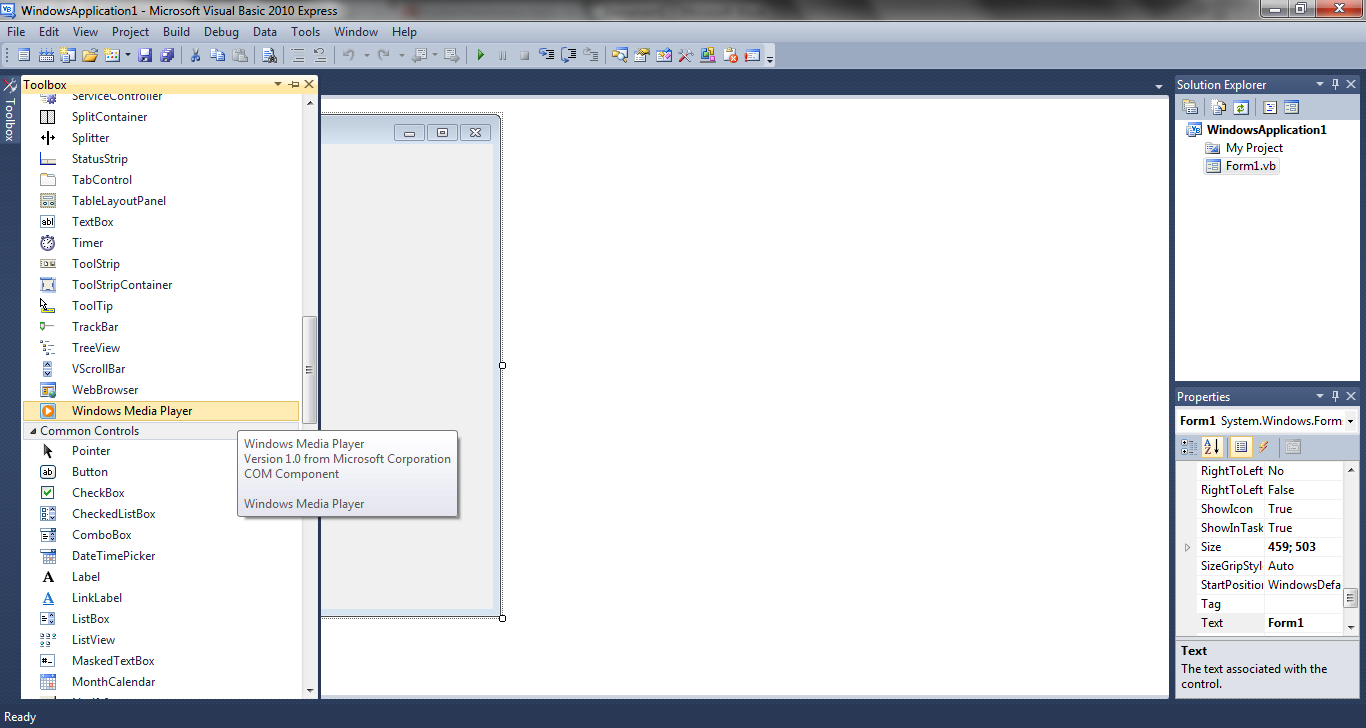Open the Debug menu
The width and height of the screenshot is (1366, 728).
[x=222, y=32]
